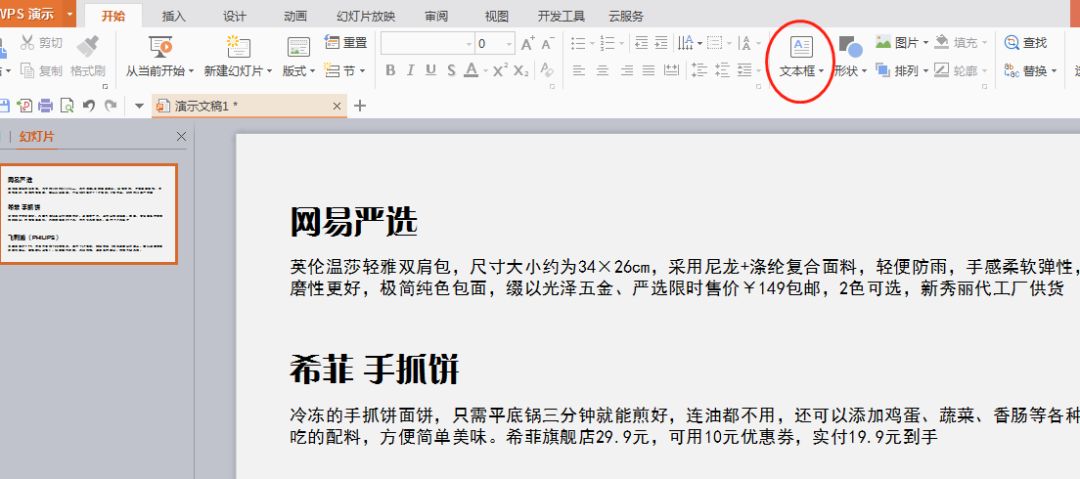Toggle Subscript X₂ formatting

tap(521, 70)
